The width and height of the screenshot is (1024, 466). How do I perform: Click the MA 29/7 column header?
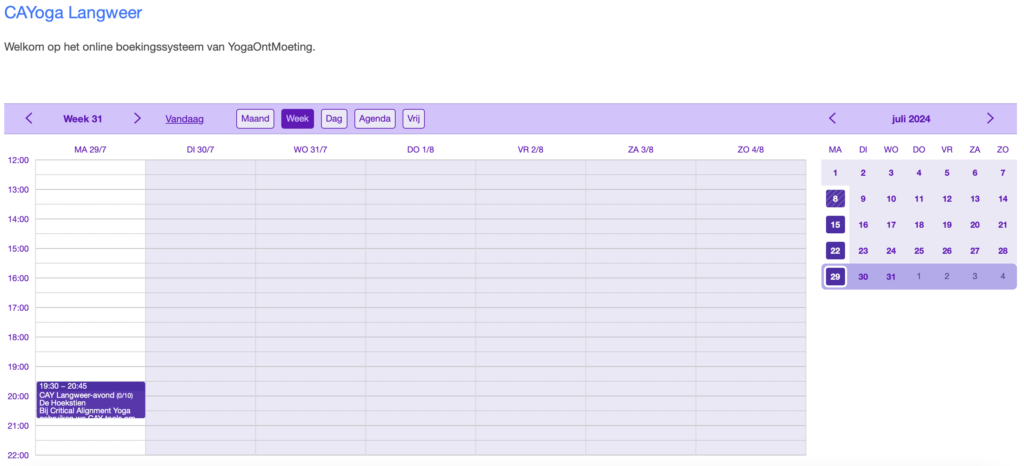(x=90, y=149)
